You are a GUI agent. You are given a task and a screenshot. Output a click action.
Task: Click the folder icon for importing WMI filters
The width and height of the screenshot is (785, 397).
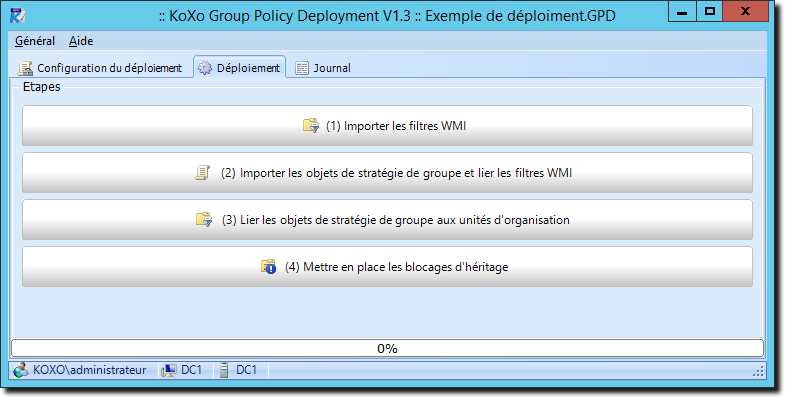[x=311, y=125]
